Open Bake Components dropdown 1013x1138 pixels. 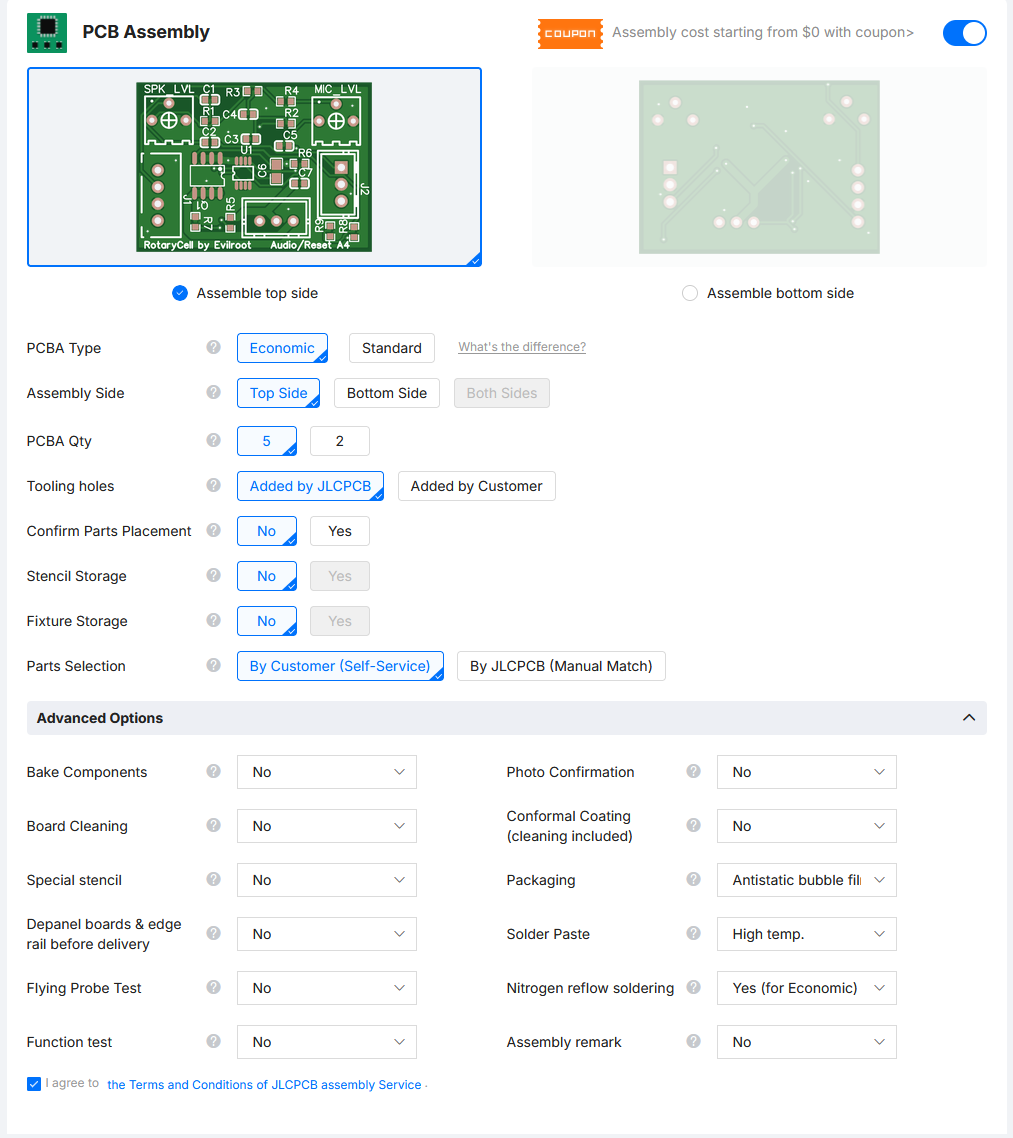click(327, 772)
